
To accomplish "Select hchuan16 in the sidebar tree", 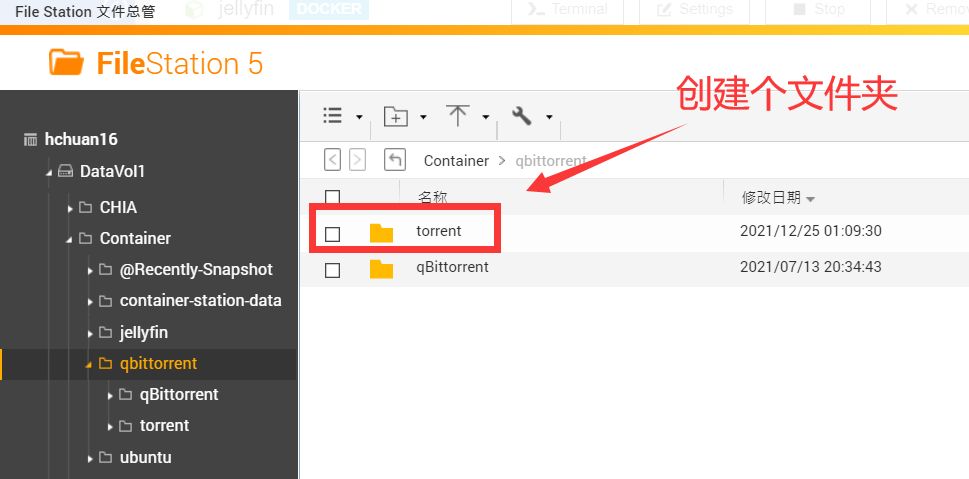I will tap(81, 140).
